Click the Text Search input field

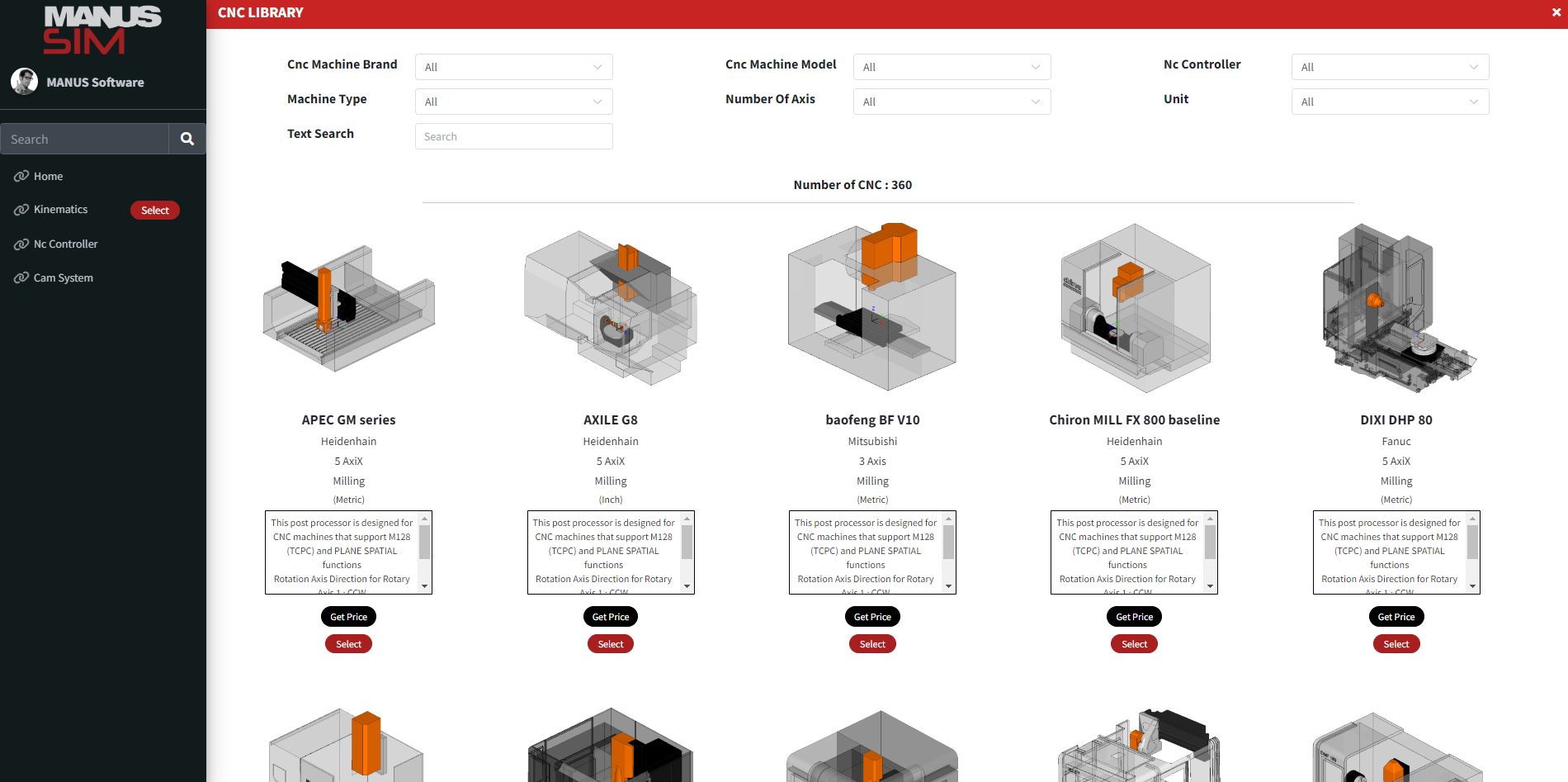pyautogui.click(x=513, y=136)
